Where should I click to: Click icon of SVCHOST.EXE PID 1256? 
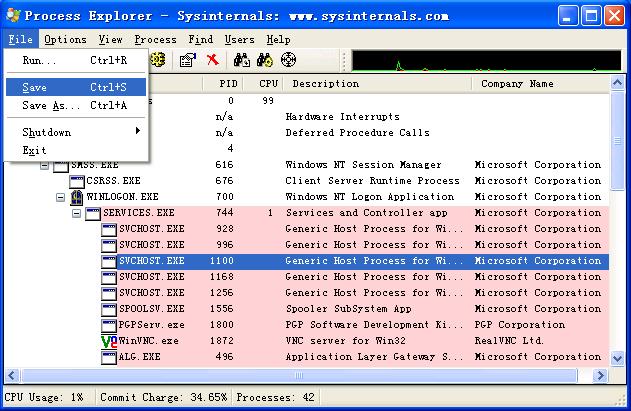coord(109,293)
